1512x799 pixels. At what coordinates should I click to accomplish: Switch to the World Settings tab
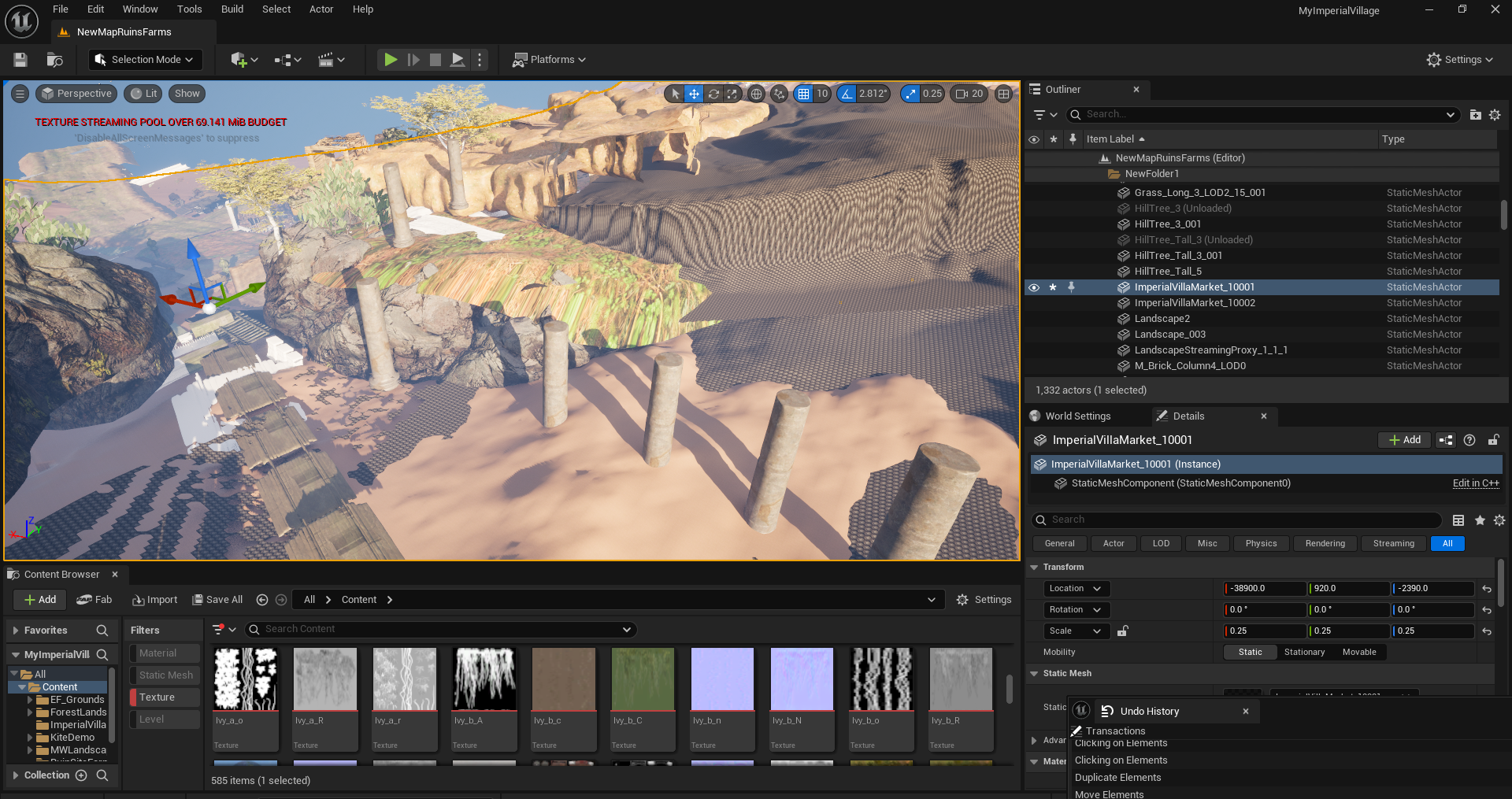point(1077,416)
